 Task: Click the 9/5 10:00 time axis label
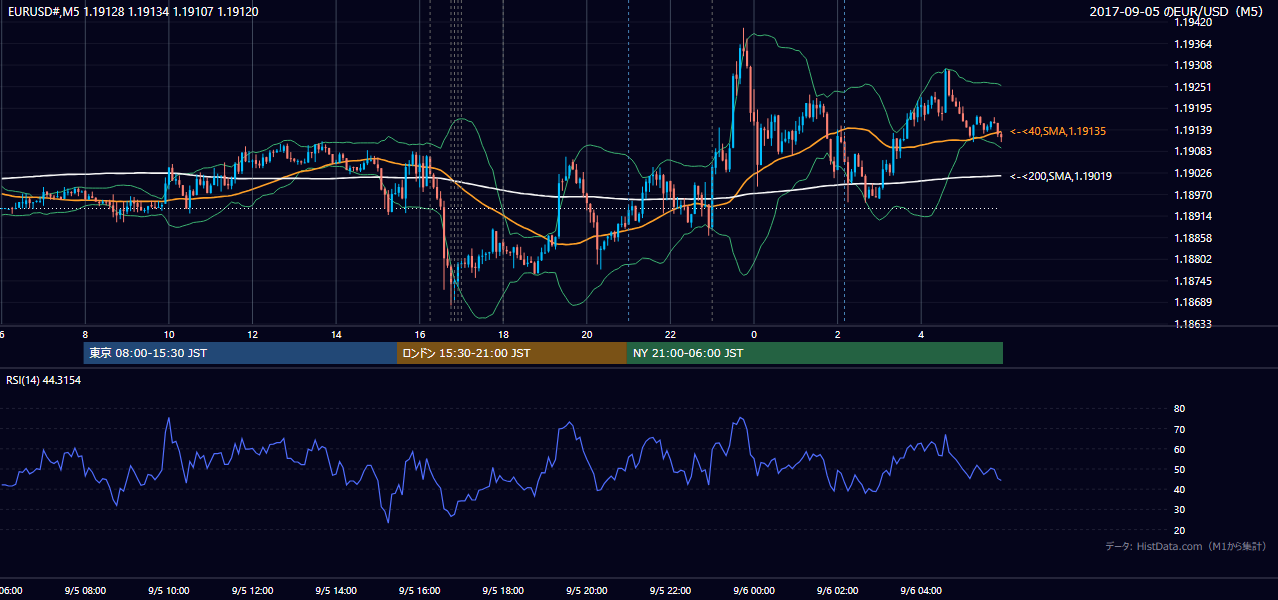(168, 591)
